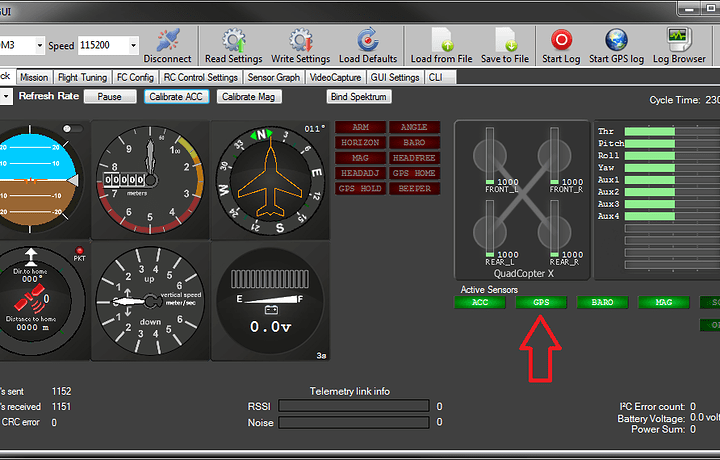Click the ACC active sensor indicator
Screen dimensions: 720x460
480,302
